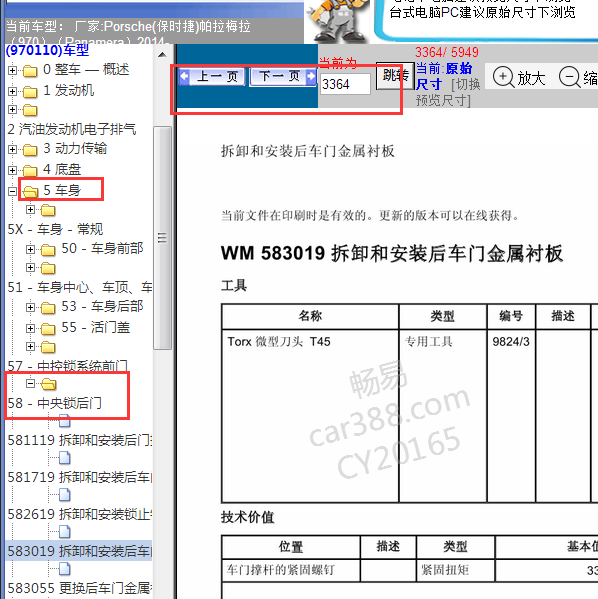Viewport: 598px width, 599px height.
Task: Click folder icon above 57 中控锁系统前门
Action: coord(48,347)
